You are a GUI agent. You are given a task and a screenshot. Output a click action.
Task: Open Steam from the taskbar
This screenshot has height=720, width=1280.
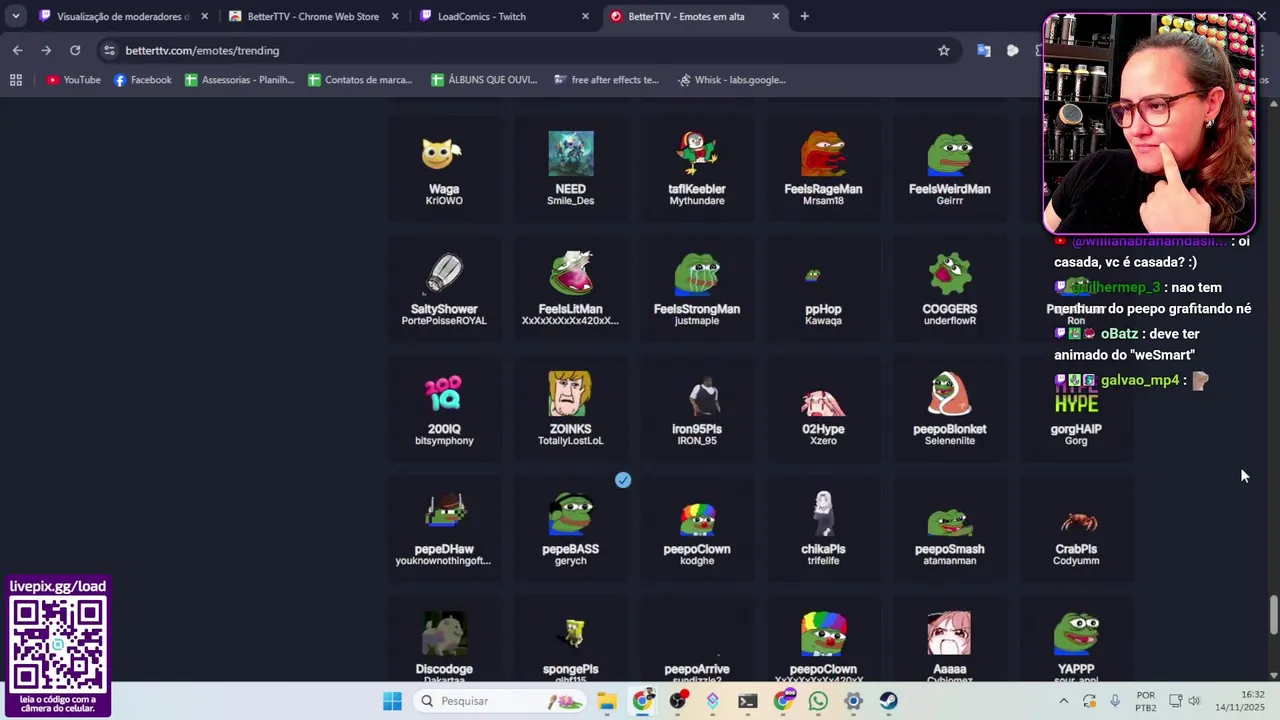[x=888, y=701]
